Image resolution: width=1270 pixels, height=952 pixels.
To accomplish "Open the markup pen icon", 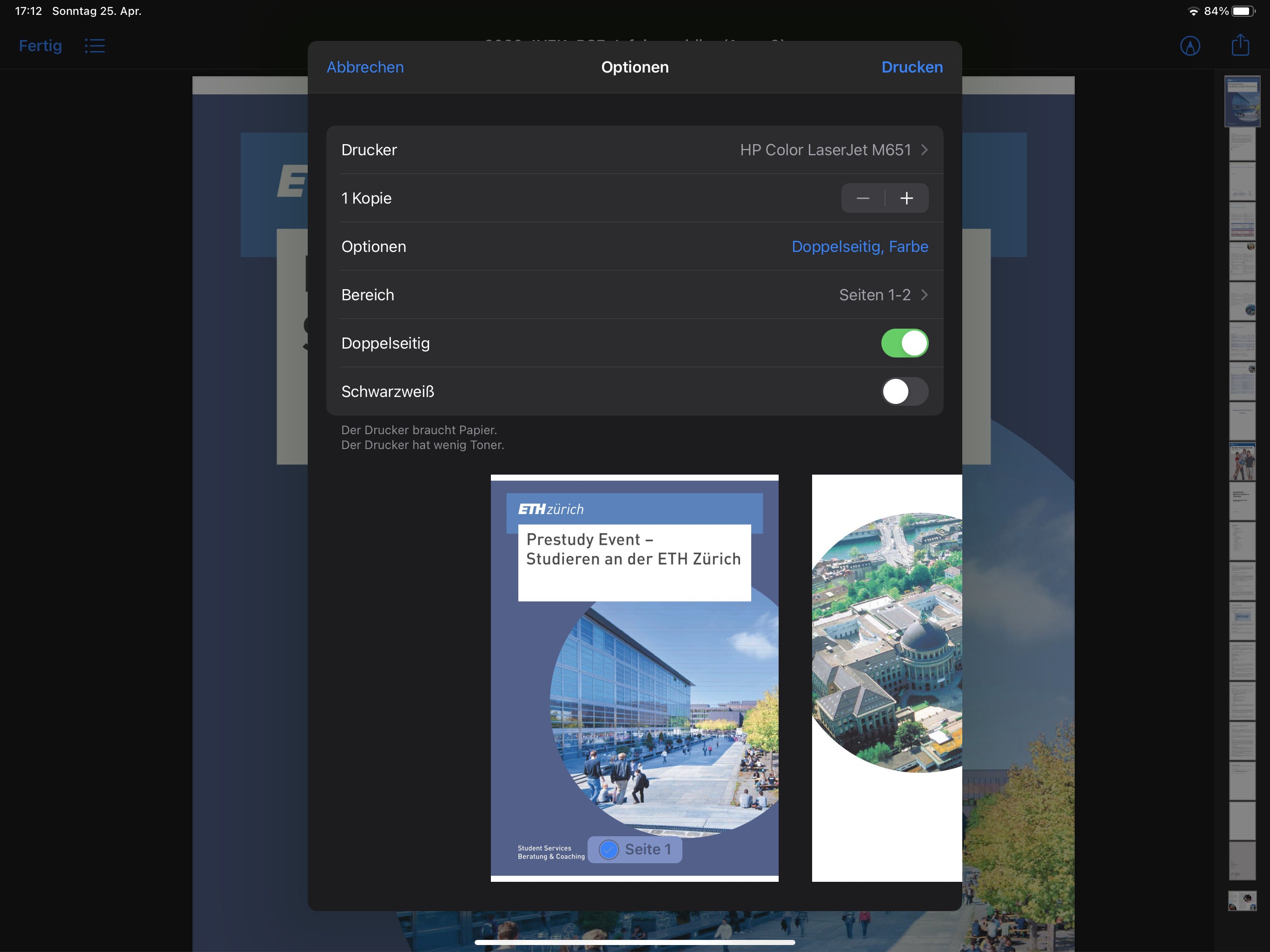I will coord(1190,46).
